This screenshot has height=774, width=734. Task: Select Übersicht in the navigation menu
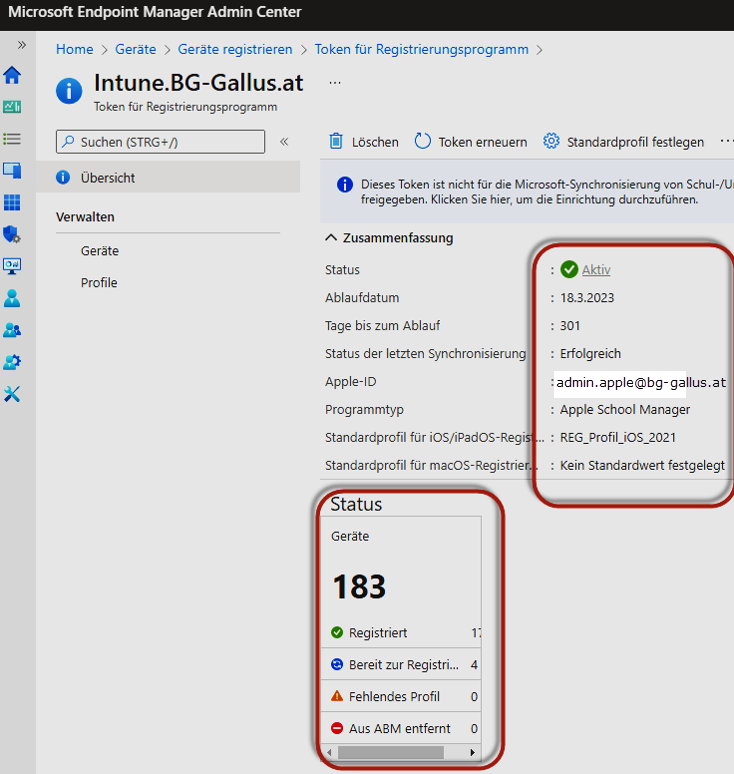click(x=108, y=178)
